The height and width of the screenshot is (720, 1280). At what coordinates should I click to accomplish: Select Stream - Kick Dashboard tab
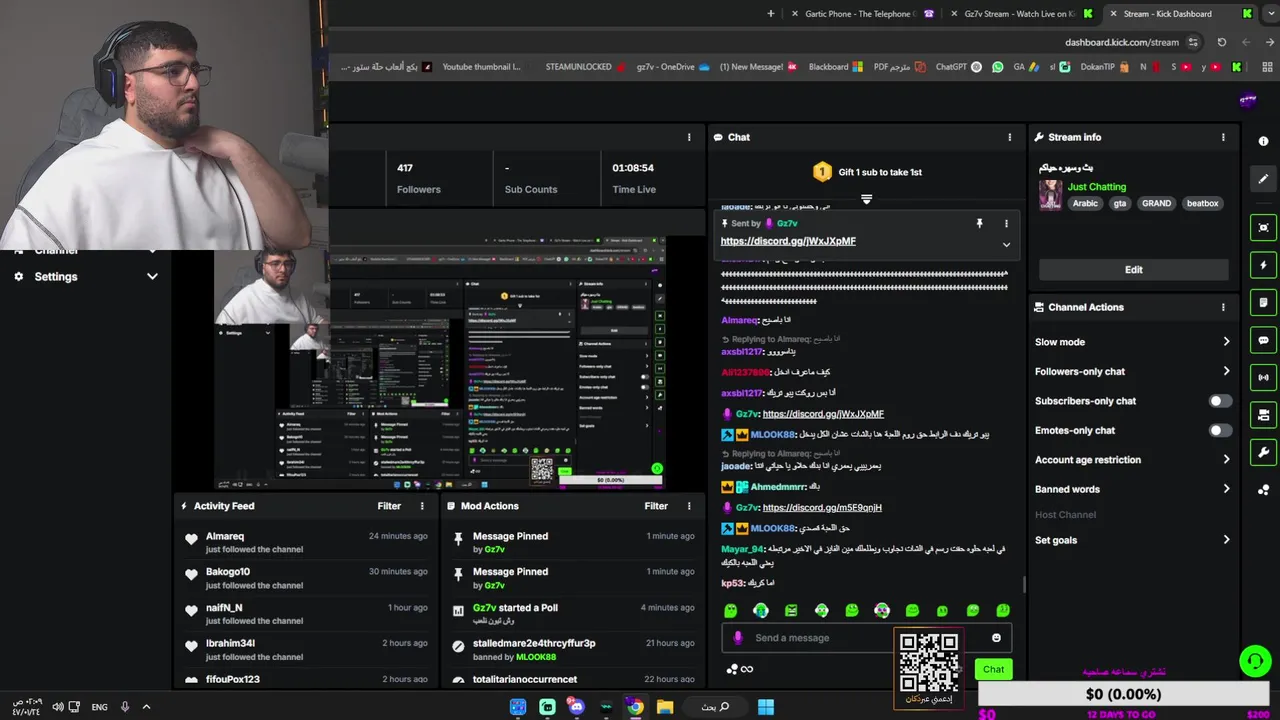coord(1179,14)
